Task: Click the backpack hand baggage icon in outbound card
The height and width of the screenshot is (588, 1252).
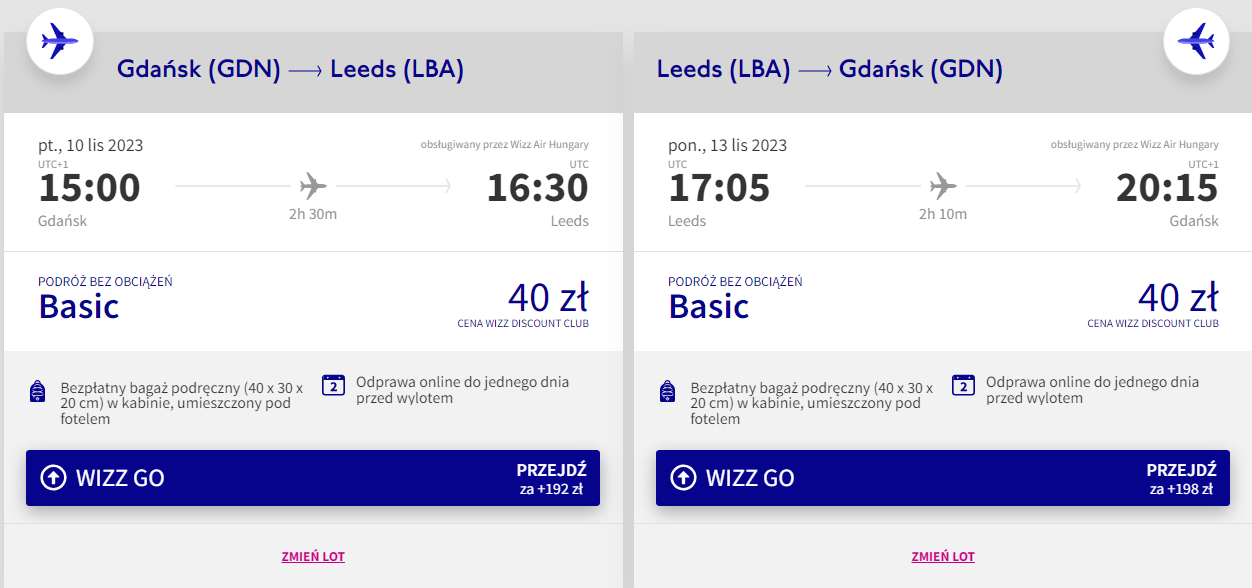Action: coord(38,392)
